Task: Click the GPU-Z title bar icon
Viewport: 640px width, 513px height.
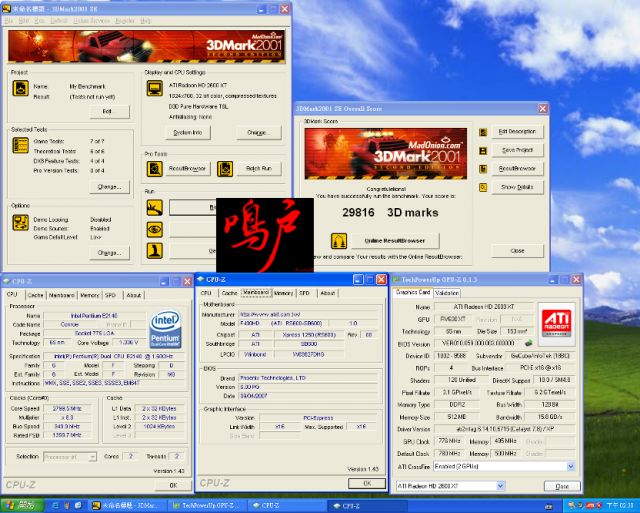Action: (x=396, y=280)
